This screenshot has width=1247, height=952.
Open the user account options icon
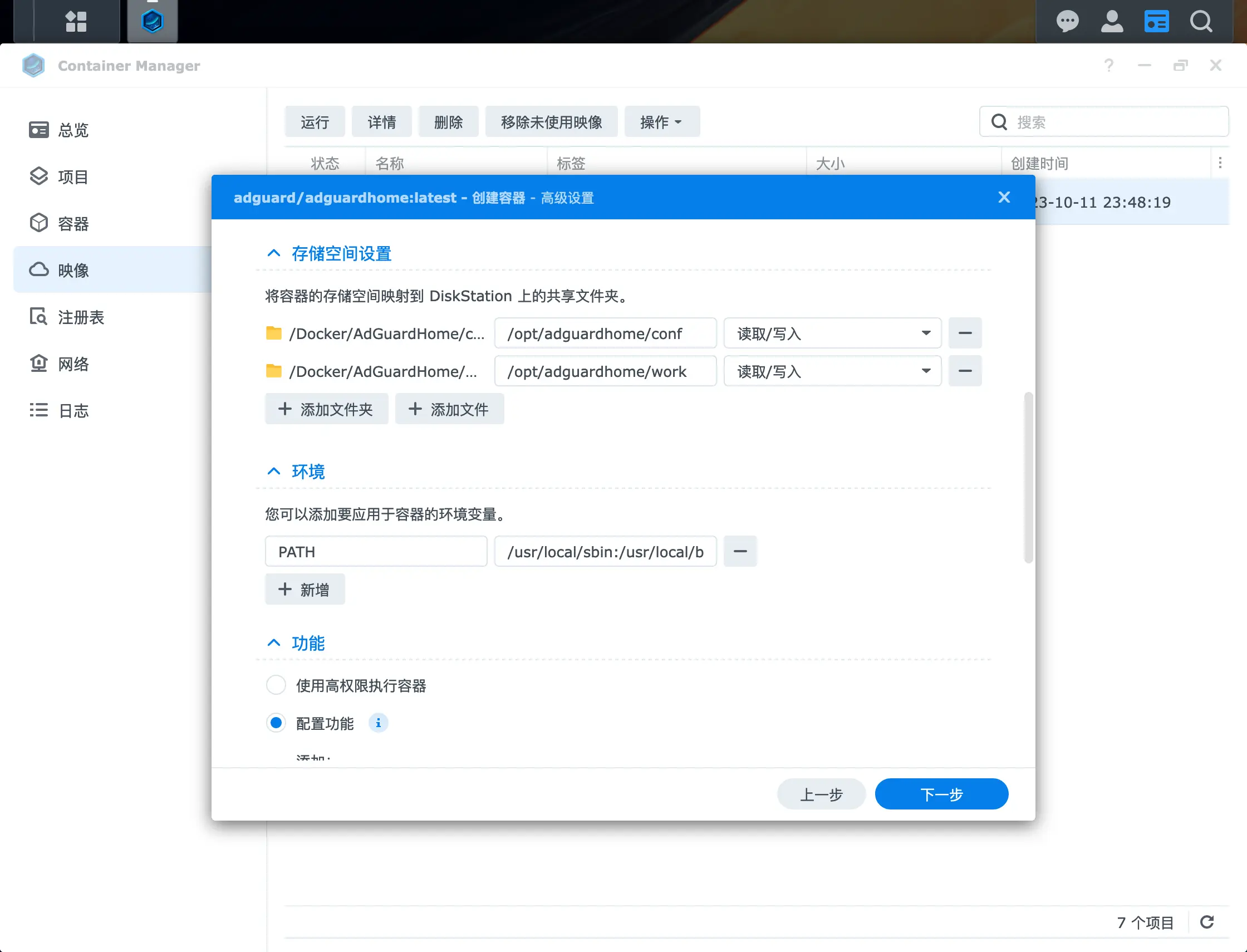click(1112, 22)
